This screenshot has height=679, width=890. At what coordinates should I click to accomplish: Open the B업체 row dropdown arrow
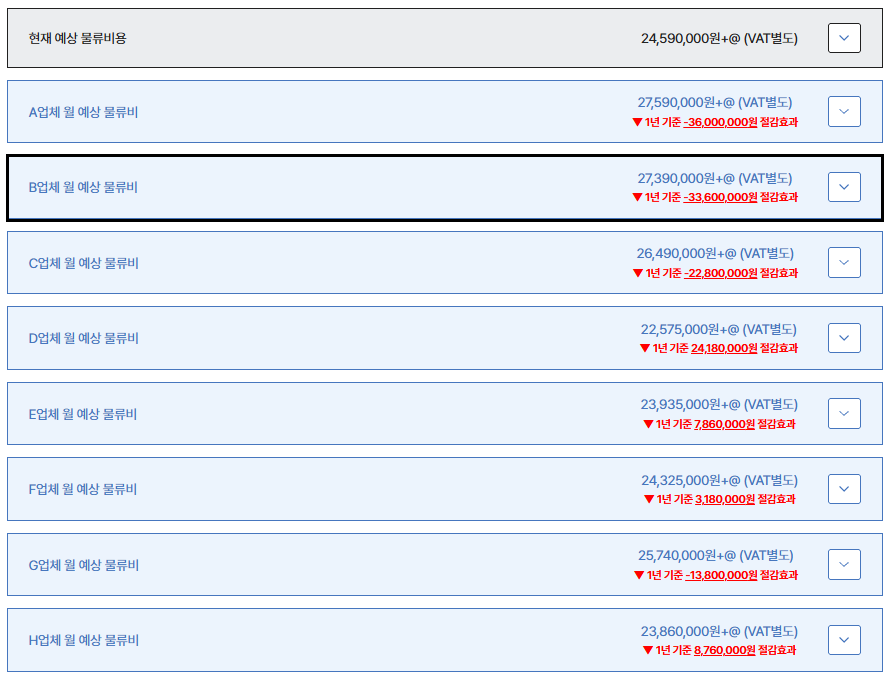pos(844,187)
